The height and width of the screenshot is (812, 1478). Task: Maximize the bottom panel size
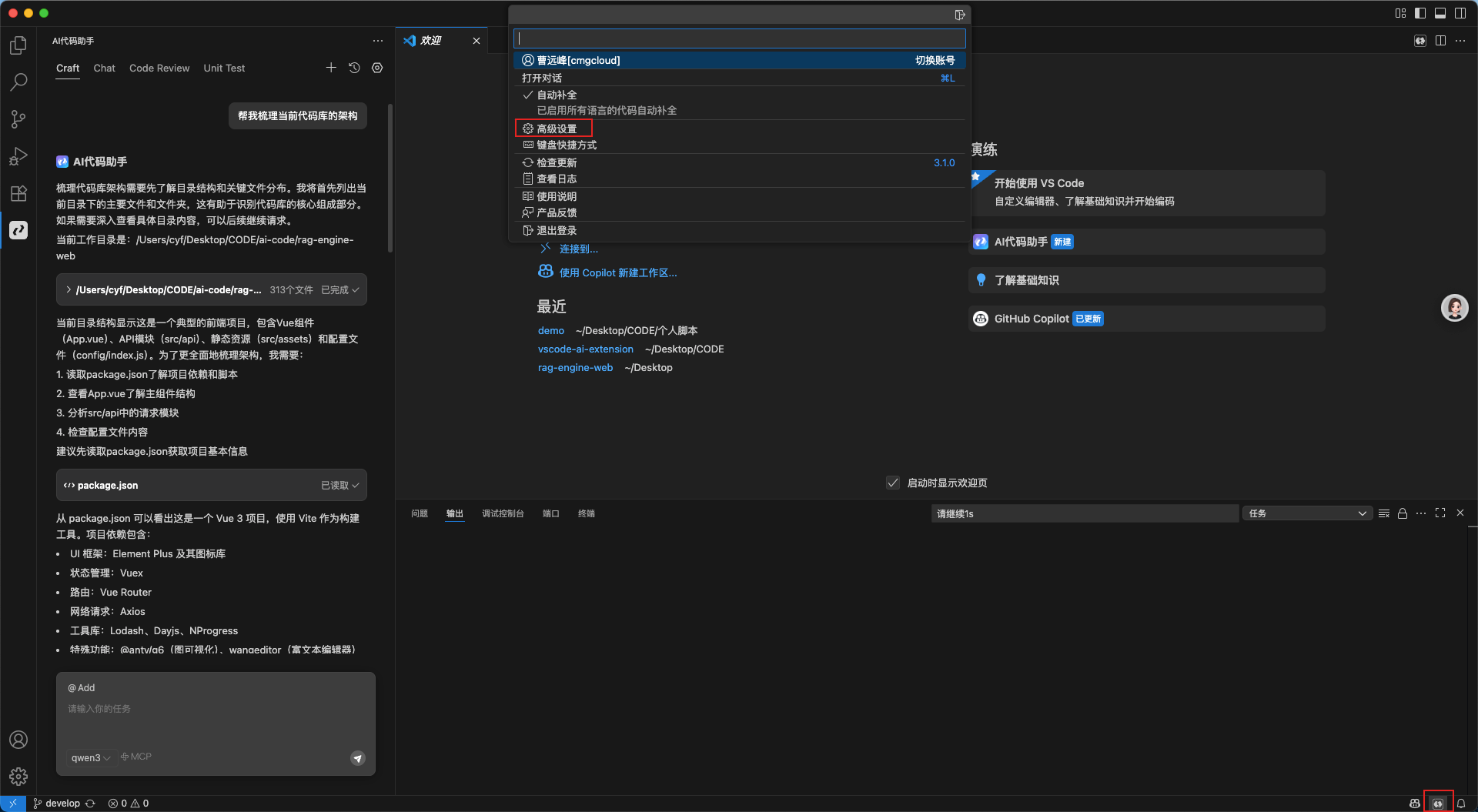1440,513
